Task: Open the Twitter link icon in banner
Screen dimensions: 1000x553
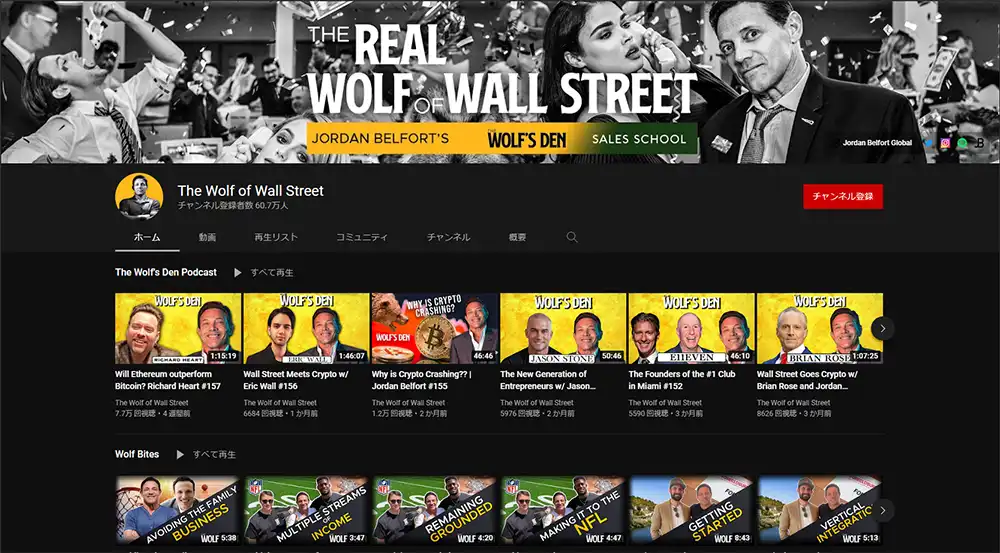Action: pos(928,143)
